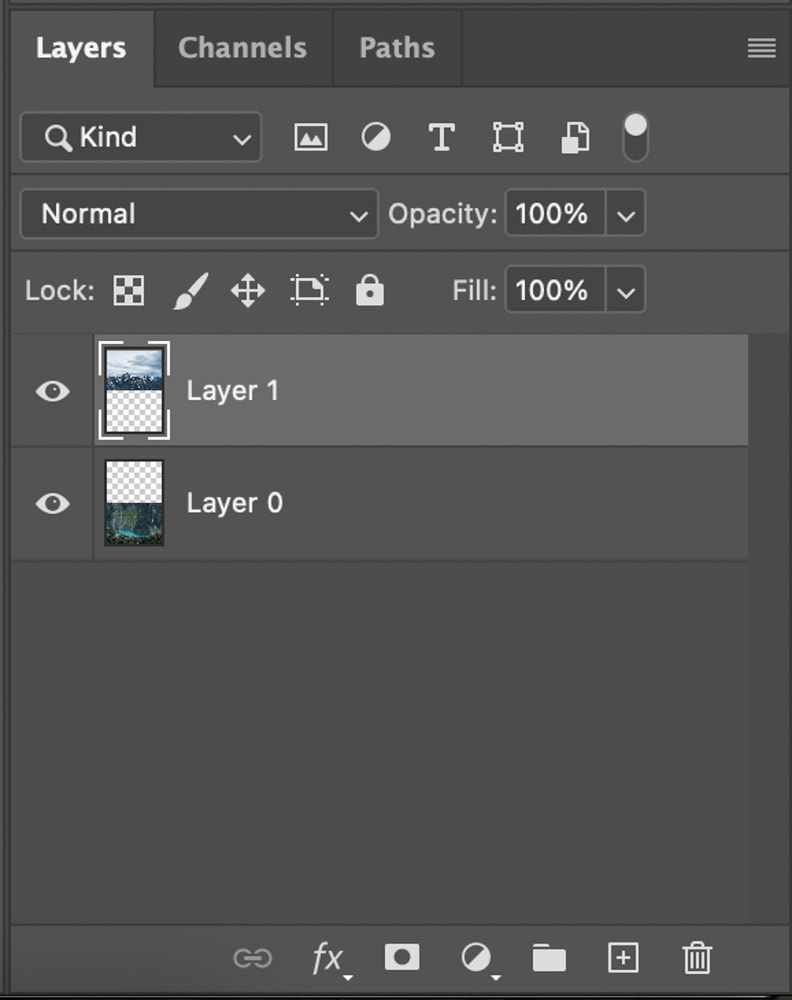
Task: Switch to the Paths tab
Action: tap(397, 48)
